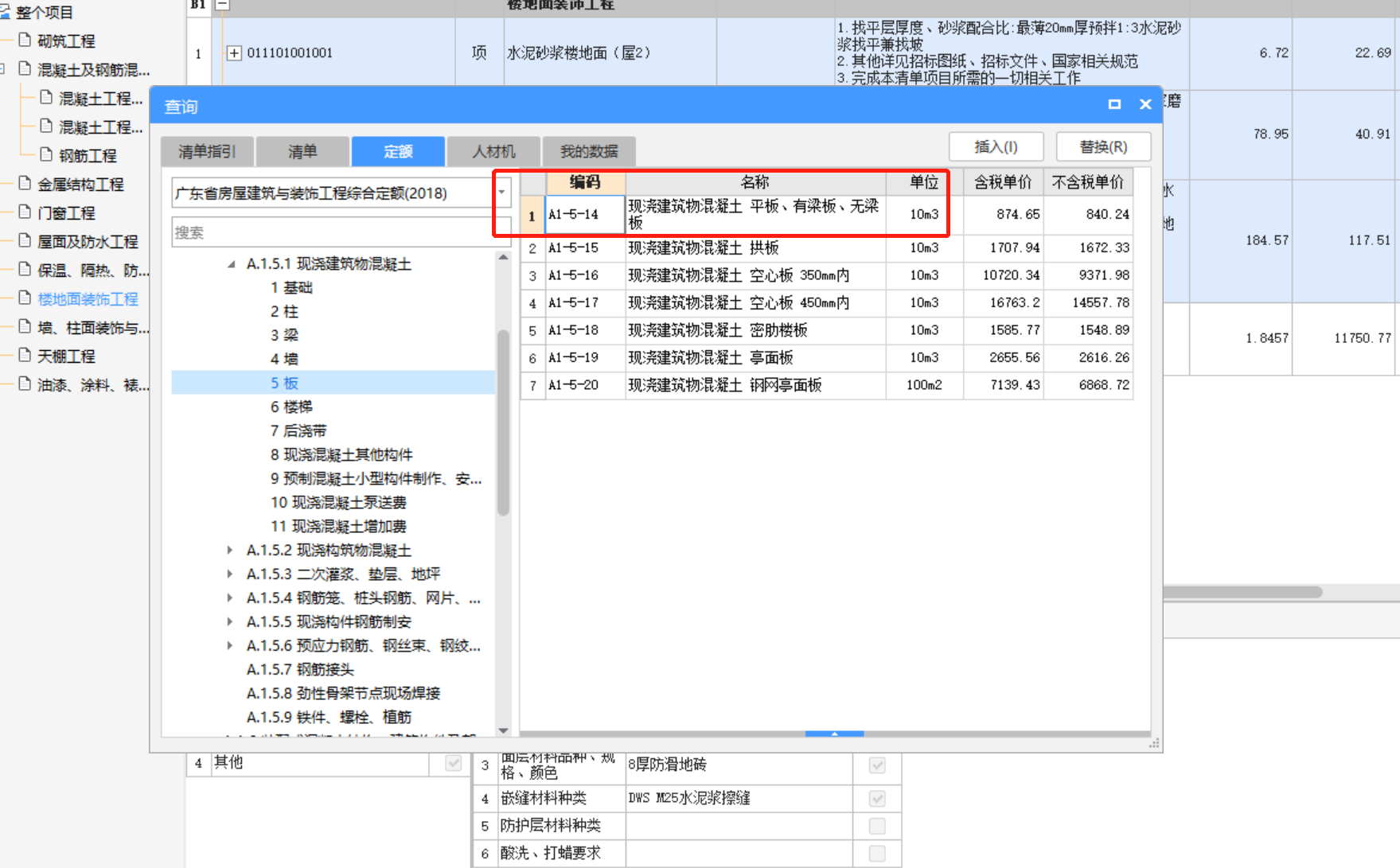Select quota row A1-5-14
Screen dimensions: 1400x868
pos(826,215)
